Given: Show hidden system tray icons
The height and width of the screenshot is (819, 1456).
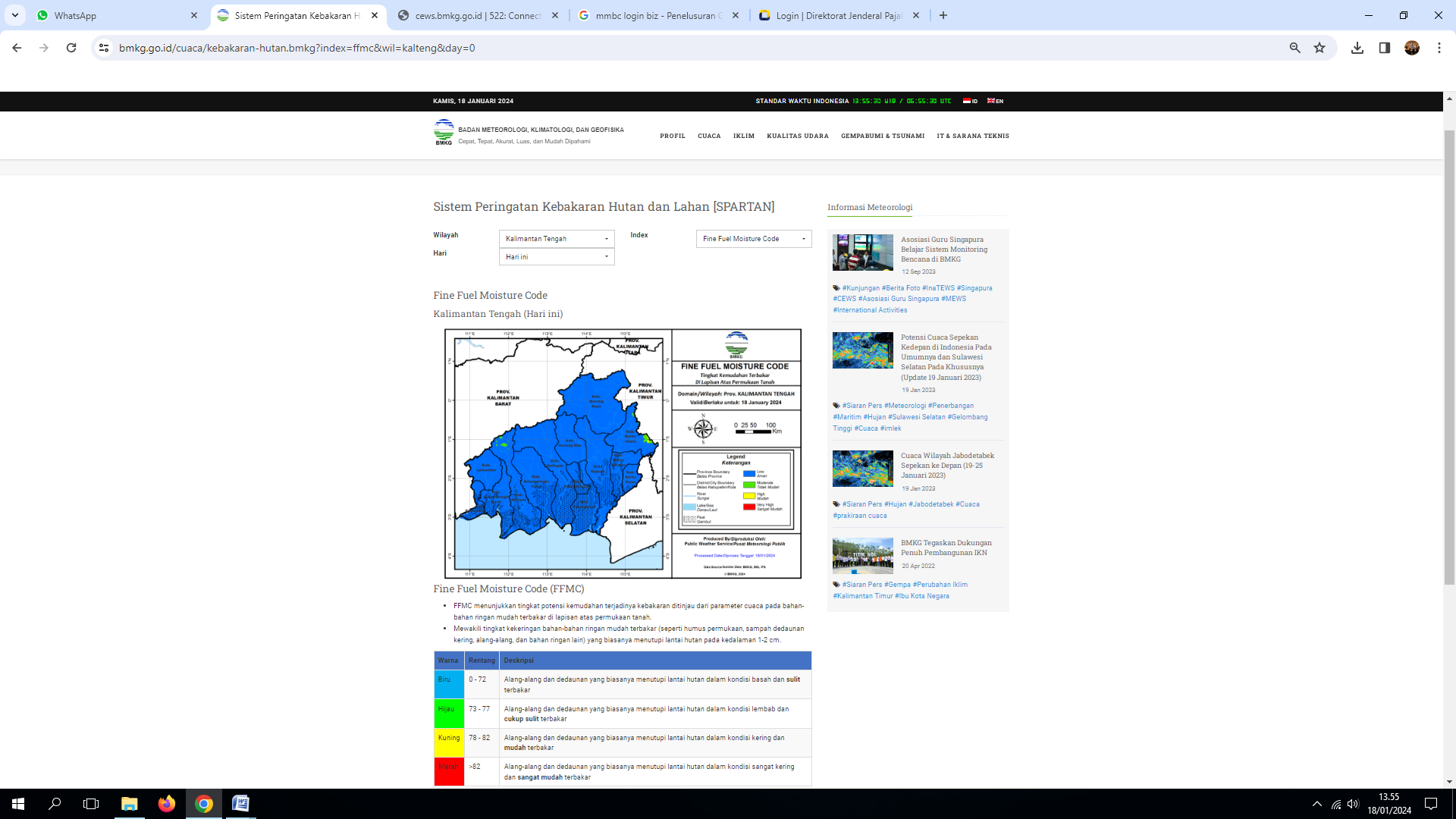Looking at the screenshot, I should [1317, 804].
